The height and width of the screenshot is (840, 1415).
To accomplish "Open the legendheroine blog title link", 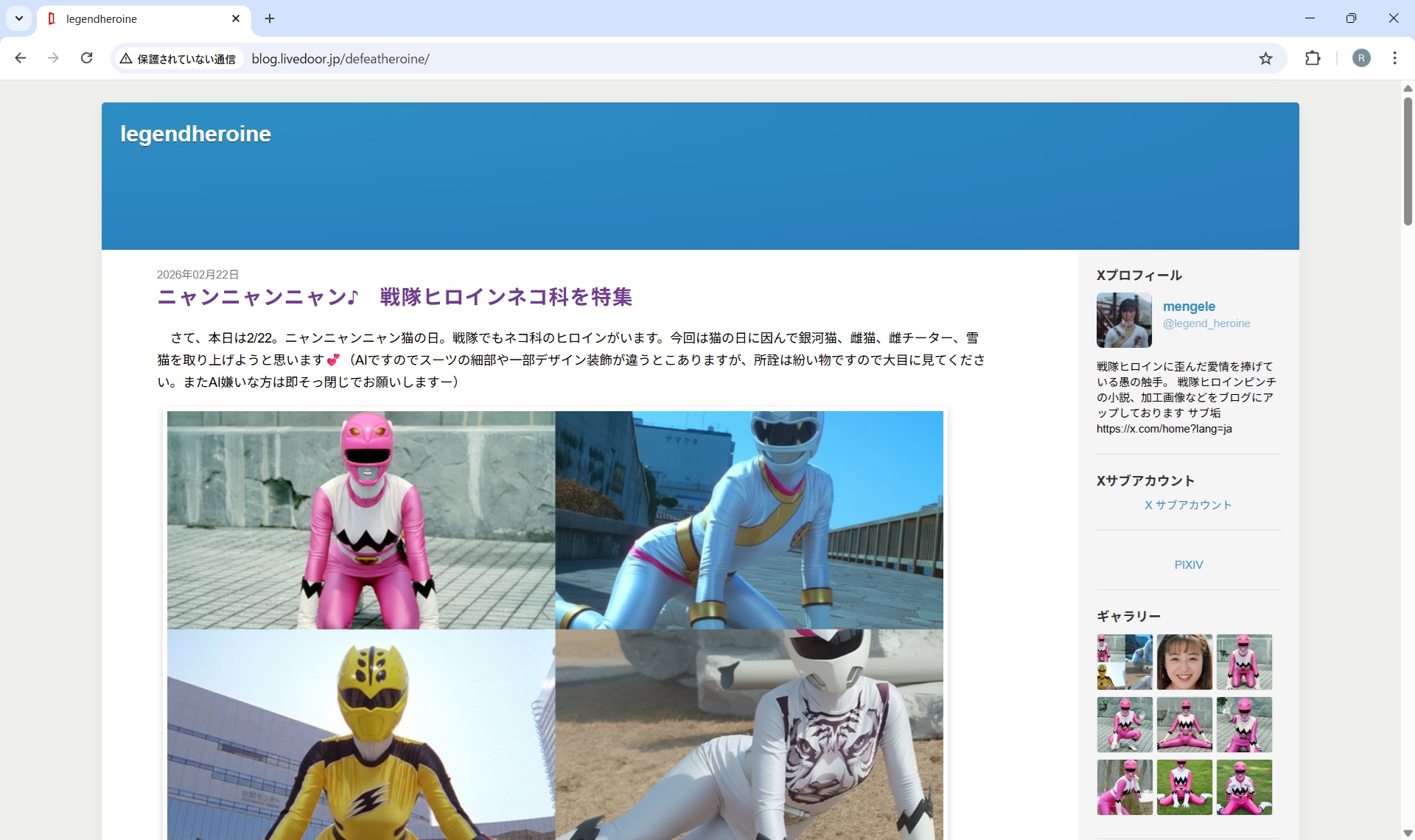I will (x=195, y=134).
